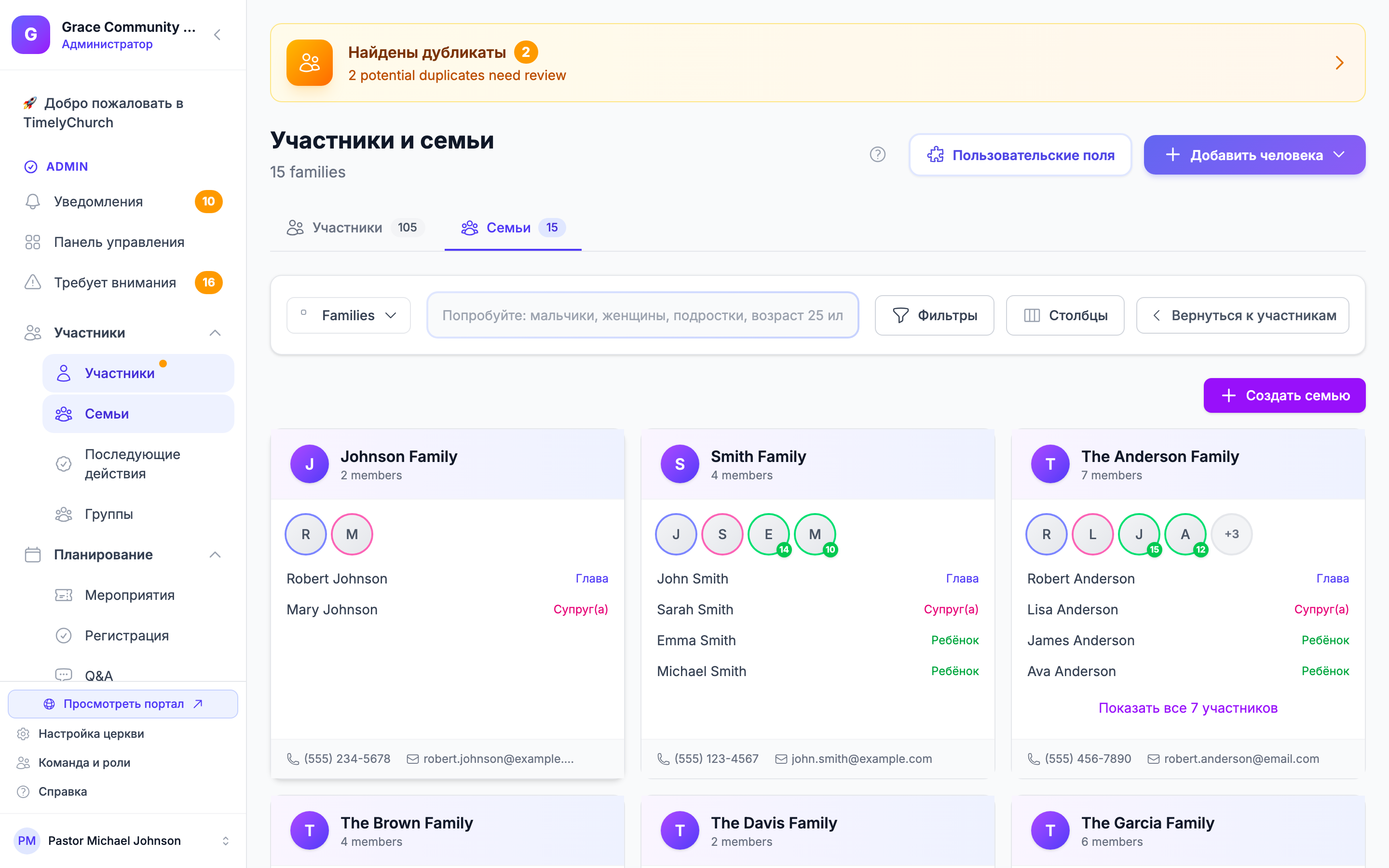The width and height of the screenshot is (1389, 868).
Task: Open Pastor Michael Johnson account switcher
Action: tap(123, 841)
